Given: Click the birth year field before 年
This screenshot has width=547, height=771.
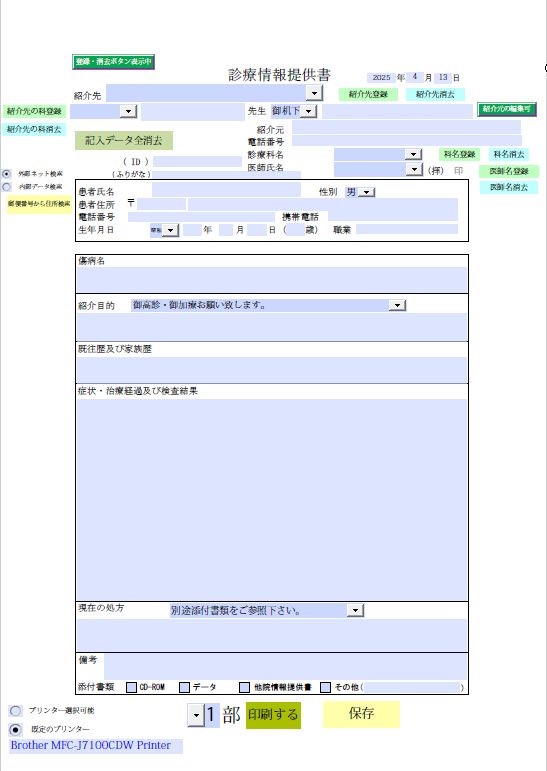Looking at the screenshot, I should tap(192, 230).
